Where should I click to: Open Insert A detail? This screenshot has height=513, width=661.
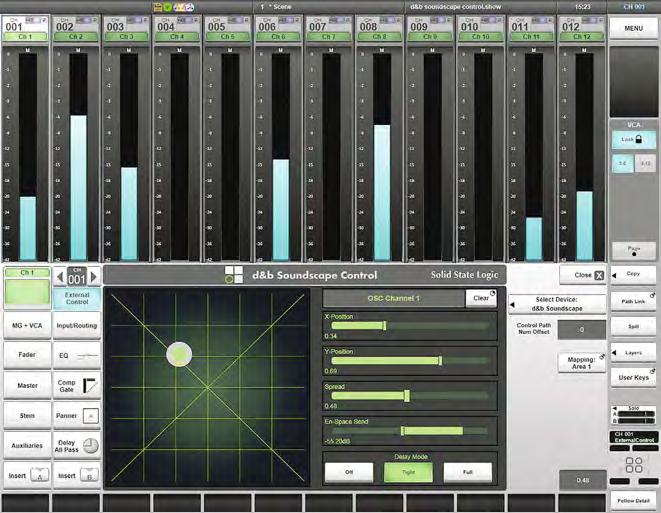click(x=27, y=475)
